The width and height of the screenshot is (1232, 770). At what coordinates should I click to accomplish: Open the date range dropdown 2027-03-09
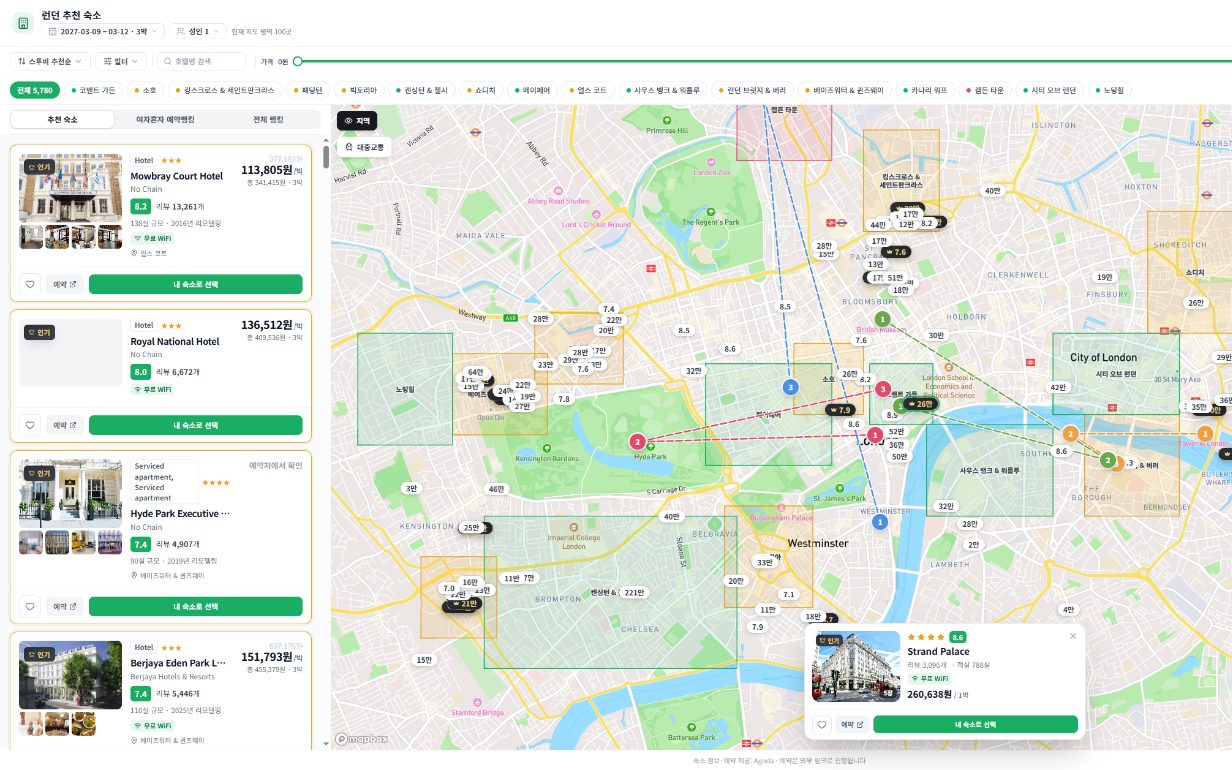click(102, 31)
